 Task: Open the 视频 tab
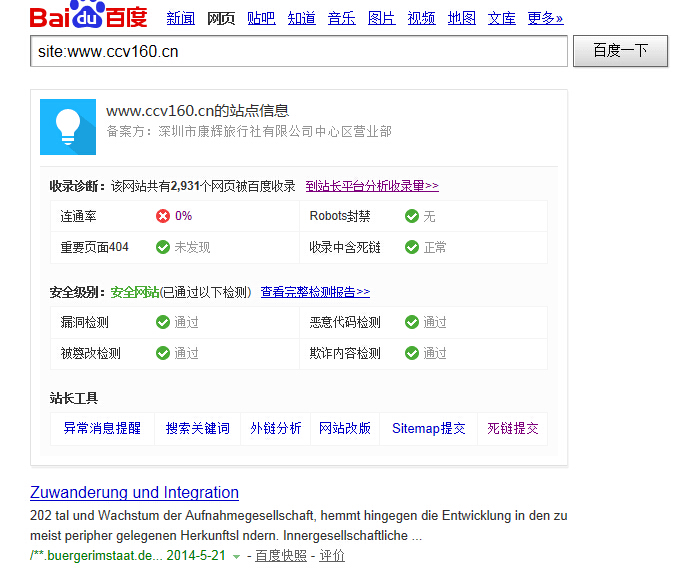click(x=421, y=19)
